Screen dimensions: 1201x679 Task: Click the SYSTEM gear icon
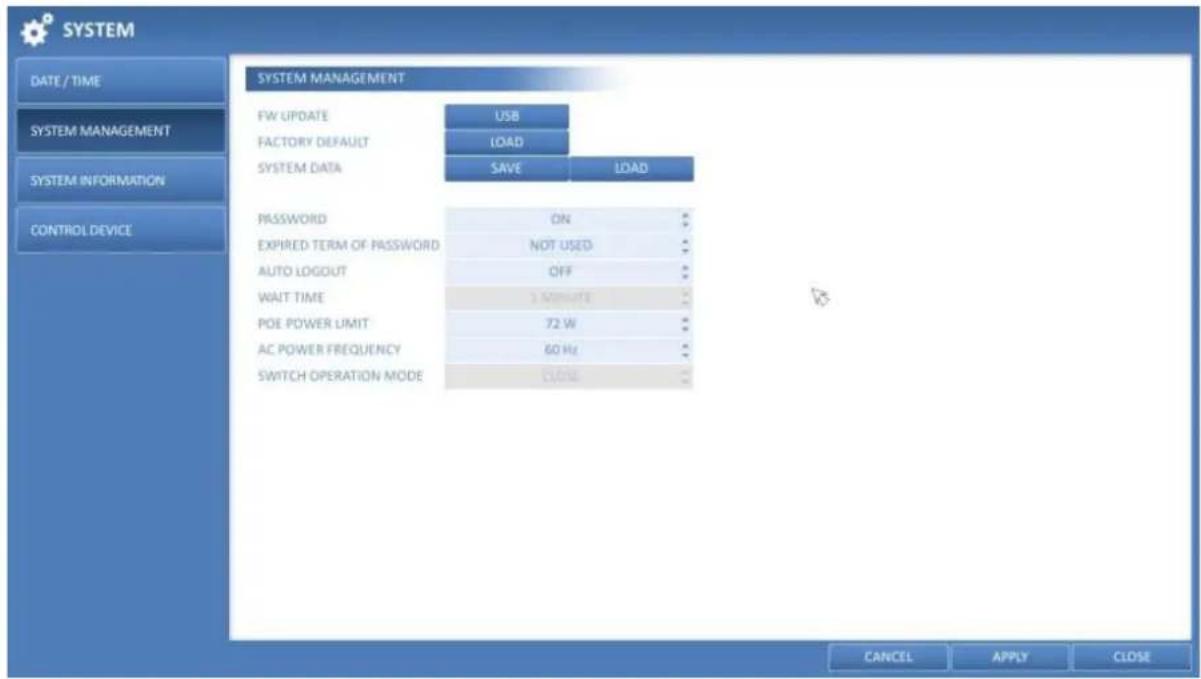click(x=36, y=29)
